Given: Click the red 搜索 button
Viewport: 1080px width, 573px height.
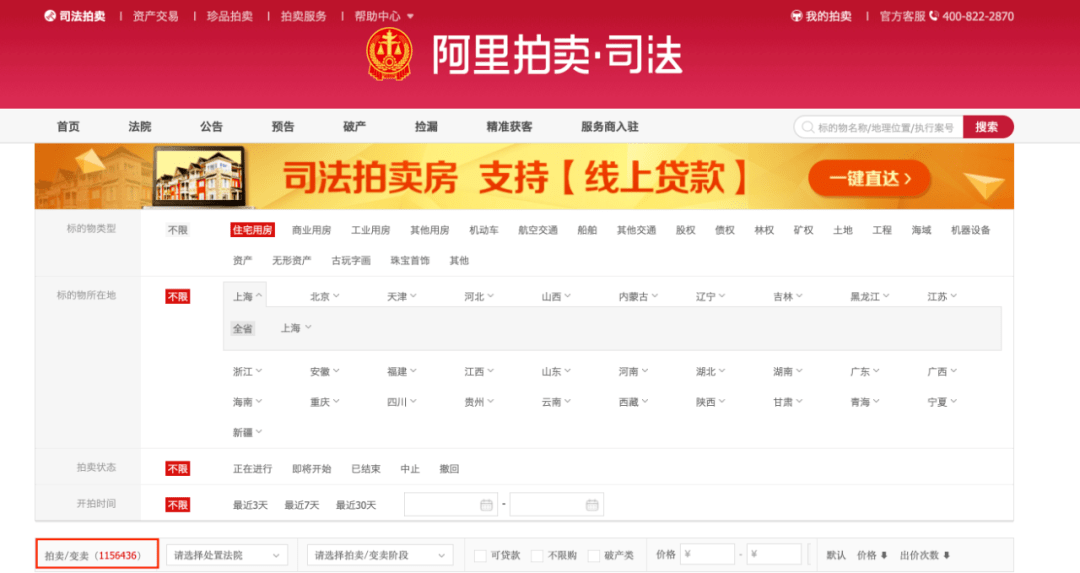Looking at the screenshot, I should coord(988,127).
